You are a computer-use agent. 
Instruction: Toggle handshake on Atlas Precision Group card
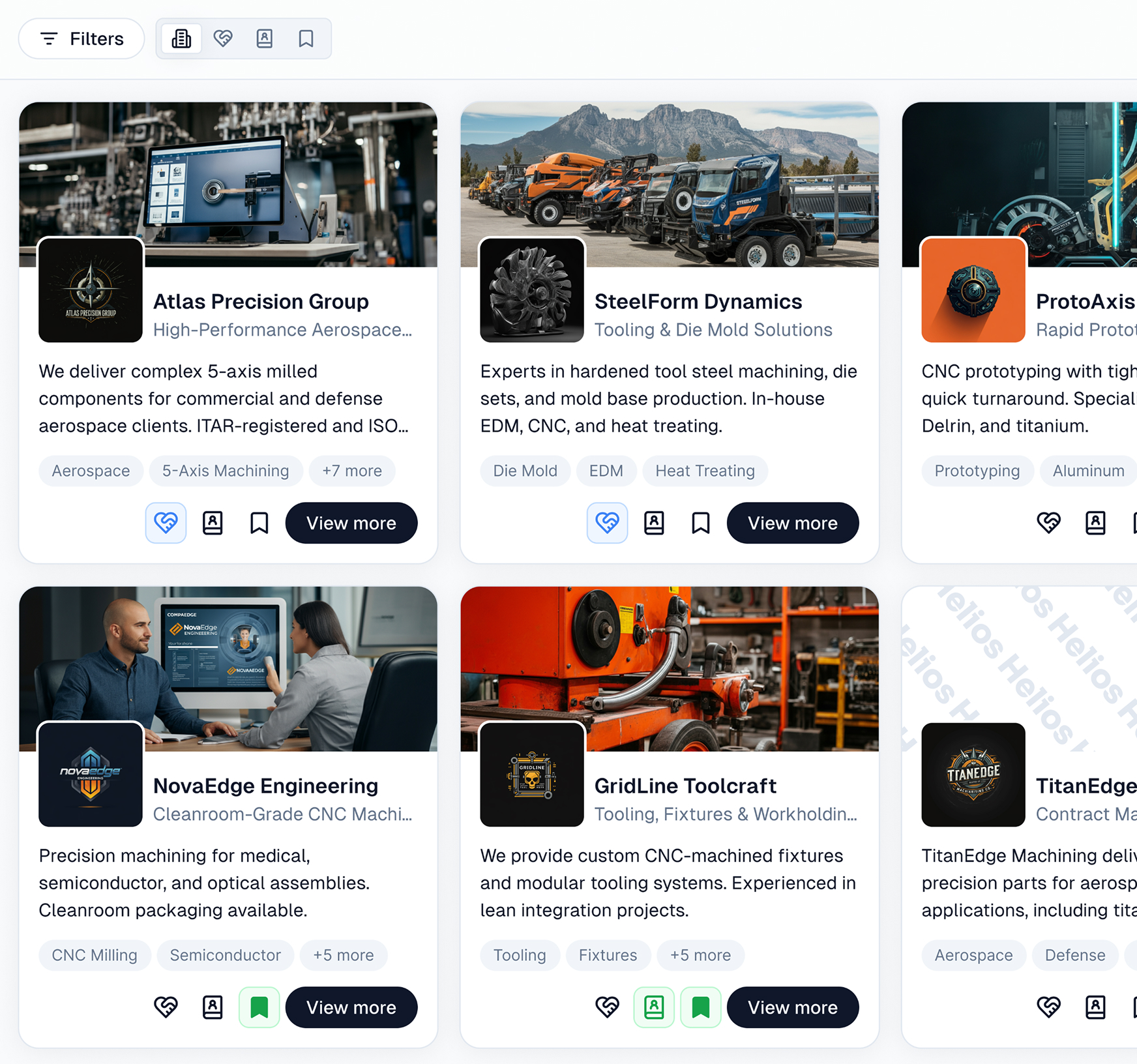click(x=166, y=523)
